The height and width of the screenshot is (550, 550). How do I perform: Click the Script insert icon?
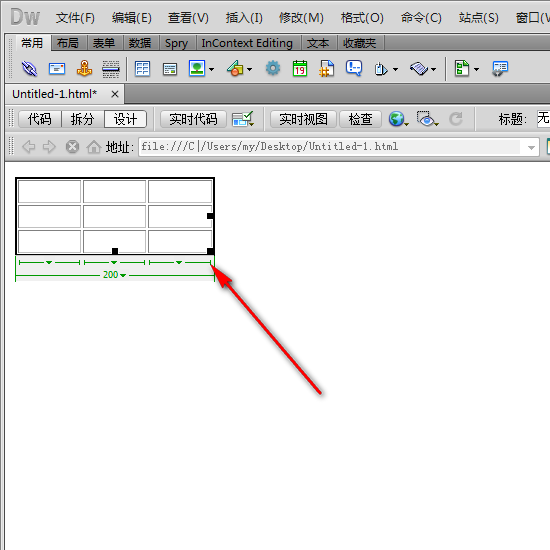tap(419, 69)
